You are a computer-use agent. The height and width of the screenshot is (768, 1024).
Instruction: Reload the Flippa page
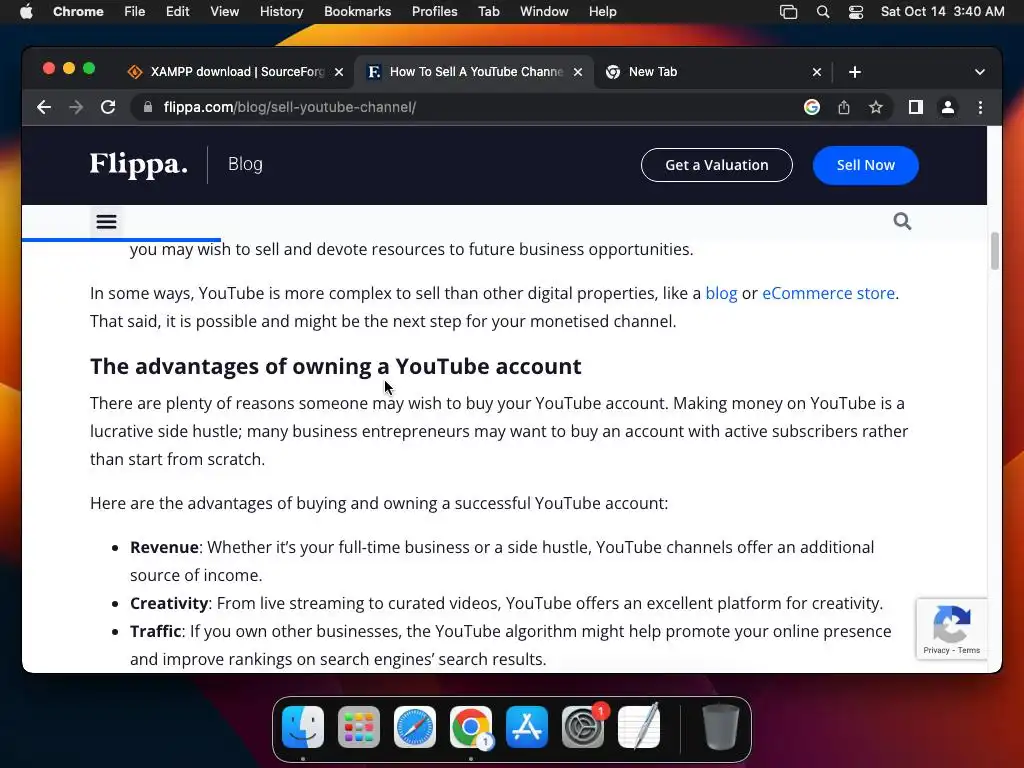108,107
